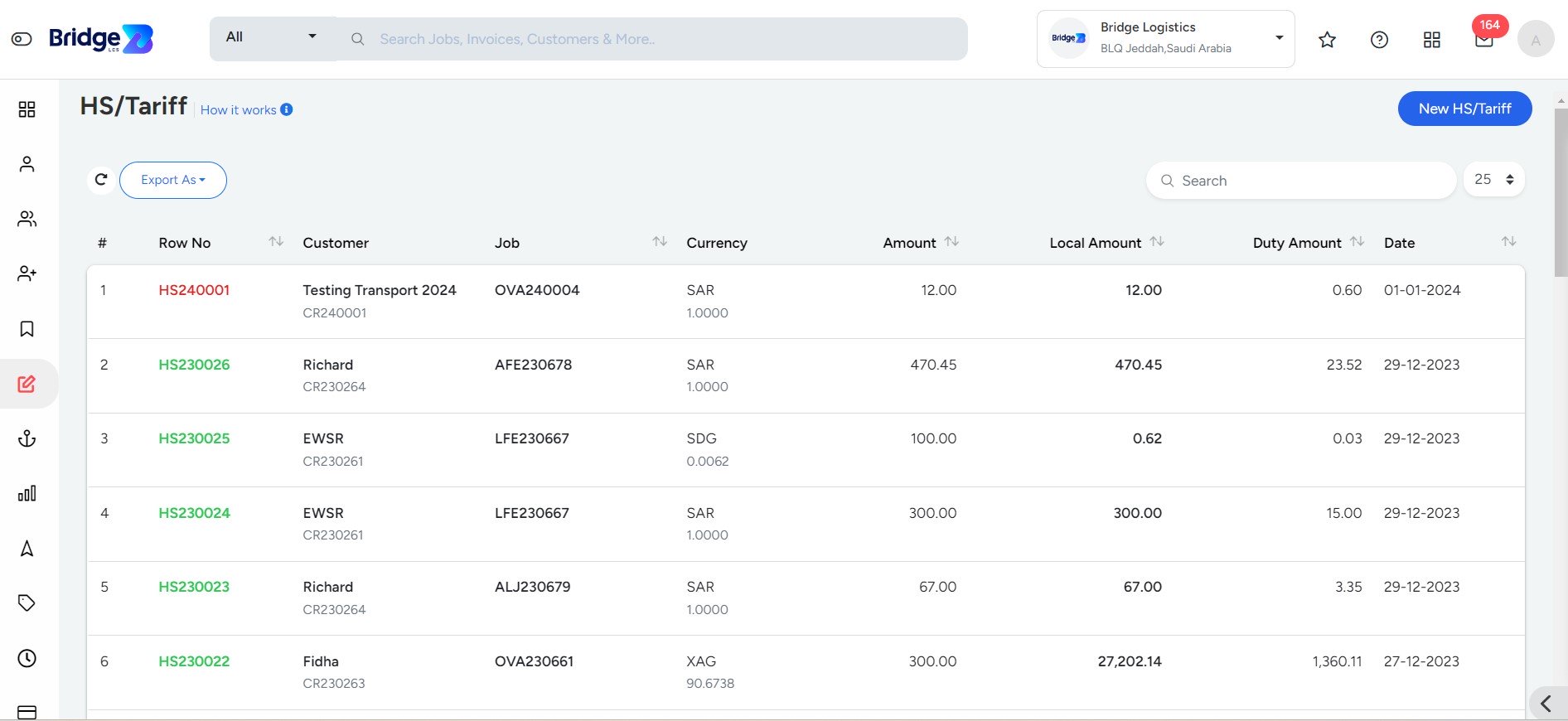Open the add user icon in the sidebar
The height and width of the screenshot is (721, 1568).
tap(27, 273)
